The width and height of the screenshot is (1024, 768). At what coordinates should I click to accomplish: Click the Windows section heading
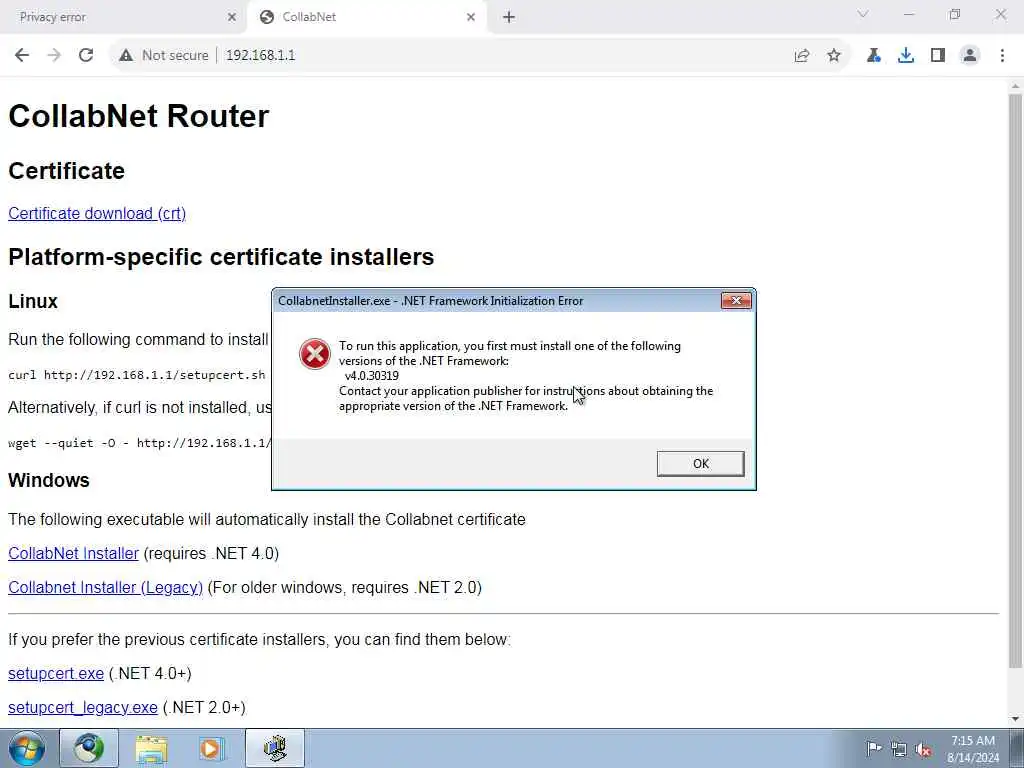pyautogui.click(x=48, y=480)
